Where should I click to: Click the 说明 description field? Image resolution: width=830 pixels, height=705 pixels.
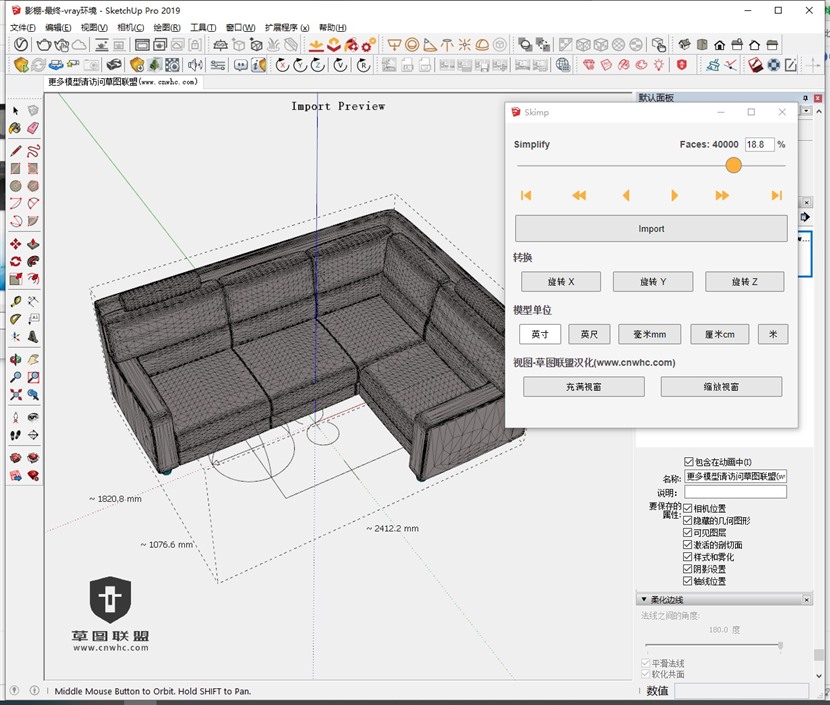pyautogui.click(x=735, y=492)
